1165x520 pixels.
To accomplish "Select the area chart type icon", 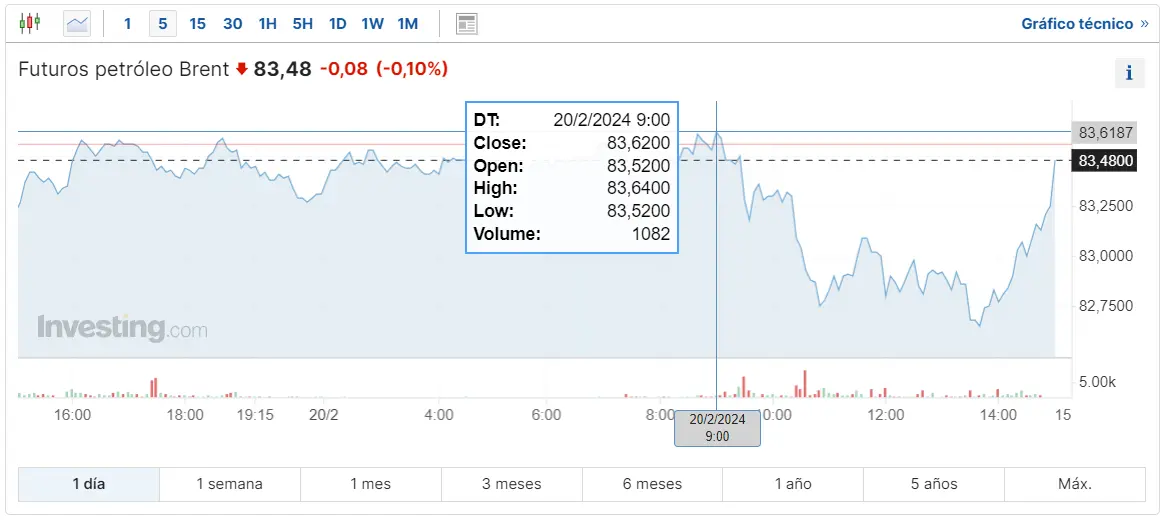I will (x=77, y=23).
